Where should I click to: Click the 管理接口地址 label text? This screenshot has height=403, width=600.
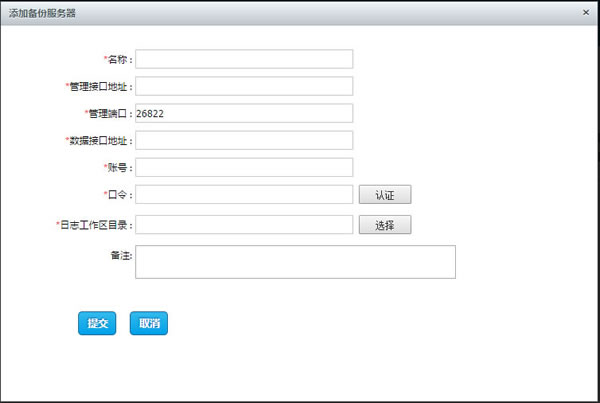point(100,87)
